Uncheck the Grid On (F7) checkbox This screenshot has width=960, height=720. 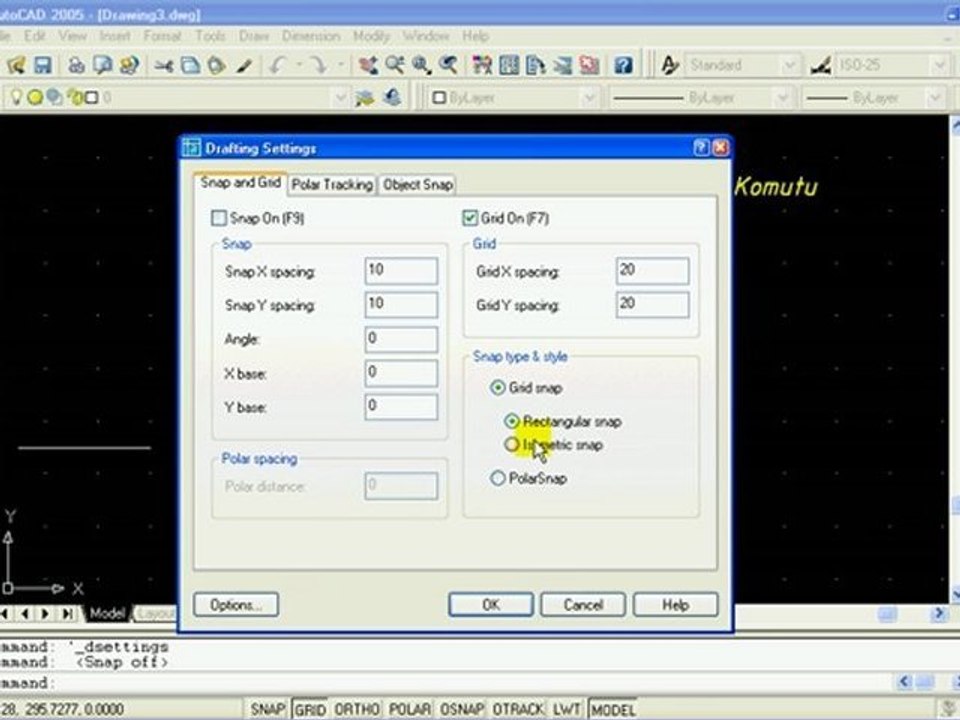tap(470, 218)
